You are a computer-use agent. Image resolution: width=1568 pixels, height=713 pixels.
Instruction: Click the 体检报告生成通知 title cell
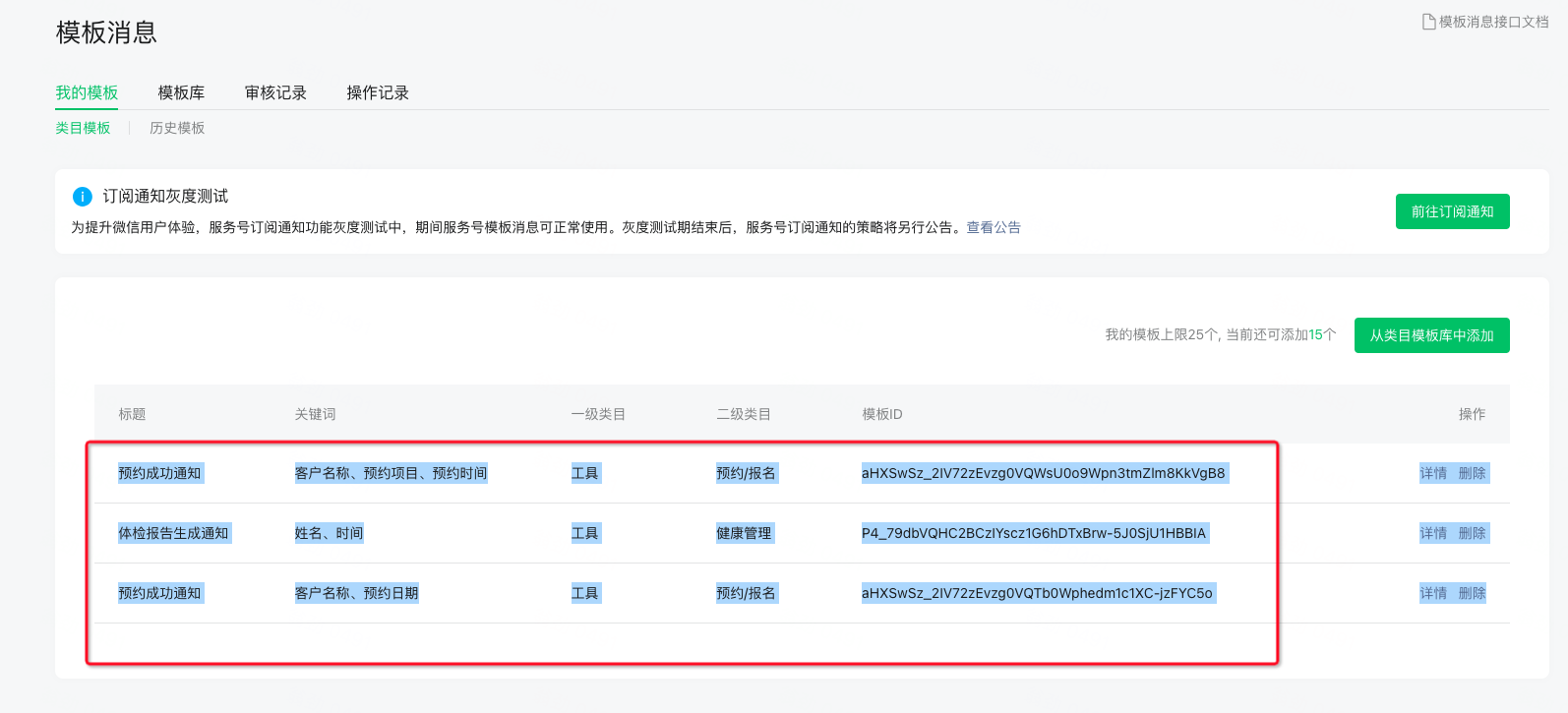click(x=173, y=533)
